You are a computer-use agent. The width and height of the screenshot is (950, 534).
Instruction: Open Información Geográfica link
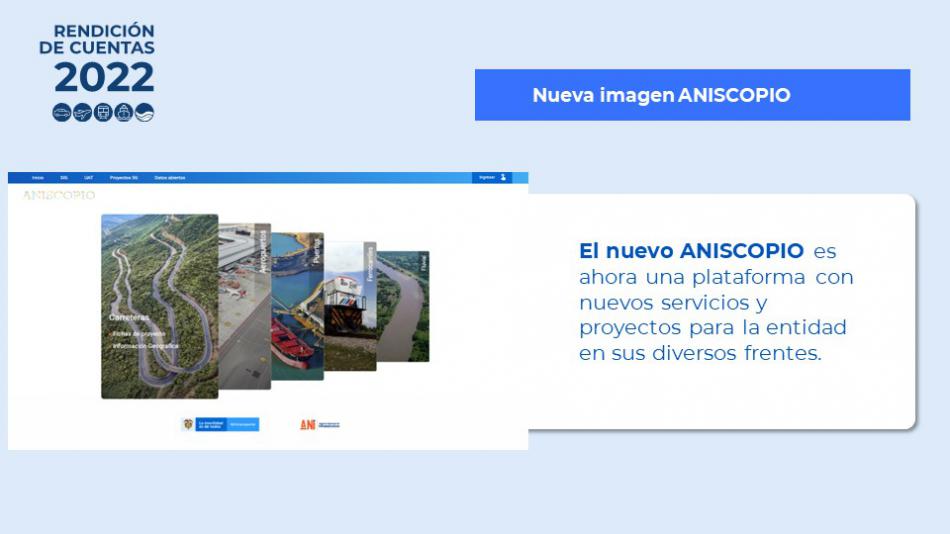tap(145, 345)
